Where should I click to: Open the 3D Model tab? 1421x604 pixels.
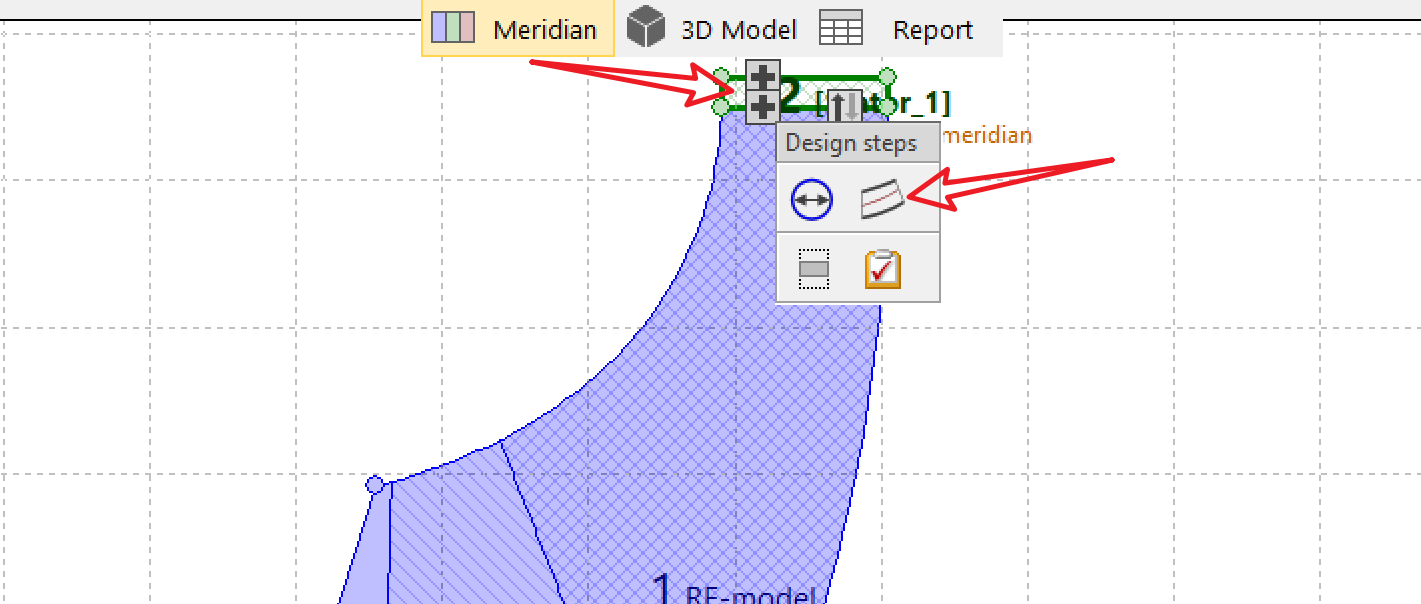click(x=712, y=30)
